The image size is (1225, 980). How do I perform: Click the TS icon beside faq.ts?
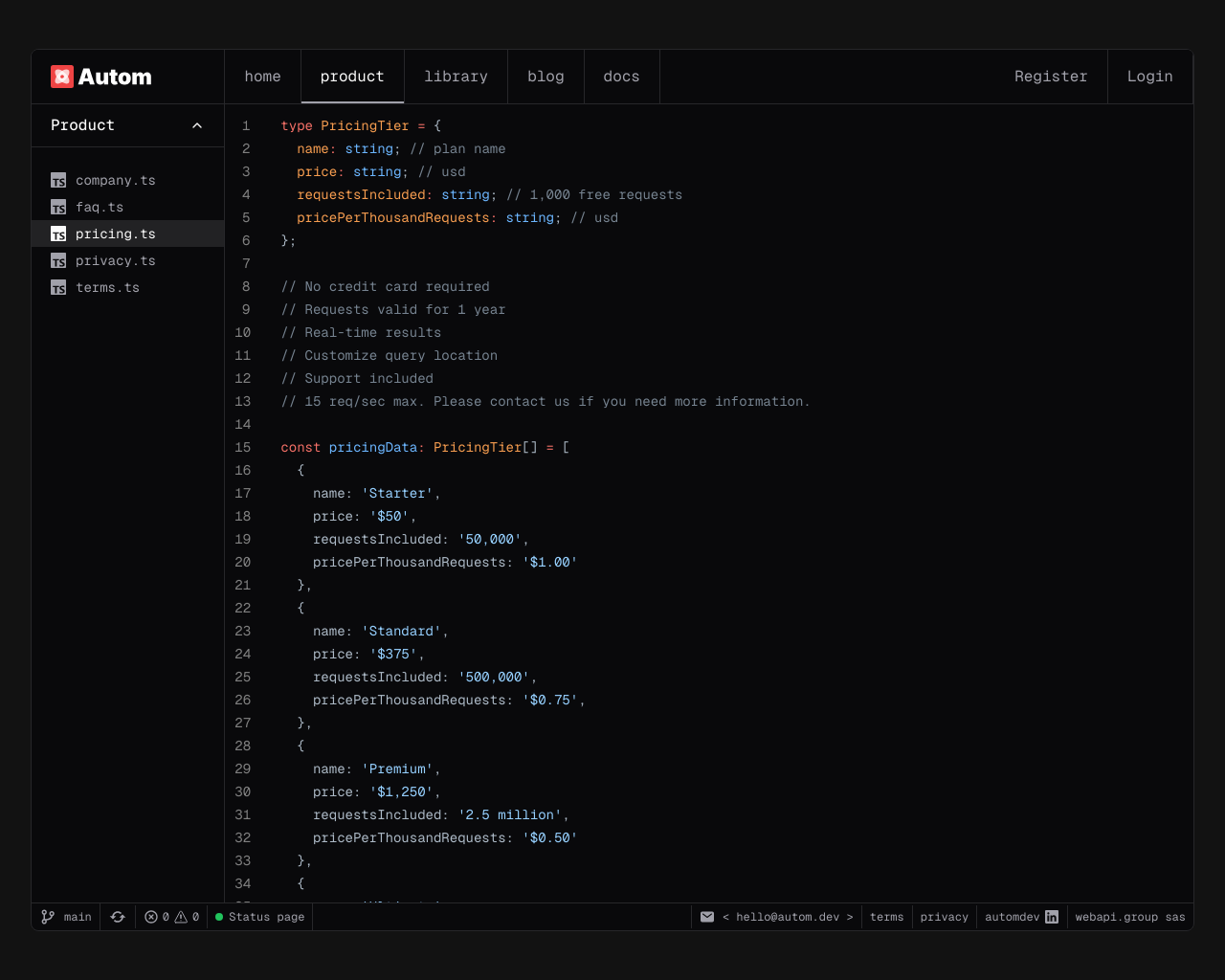coord(58,208)
